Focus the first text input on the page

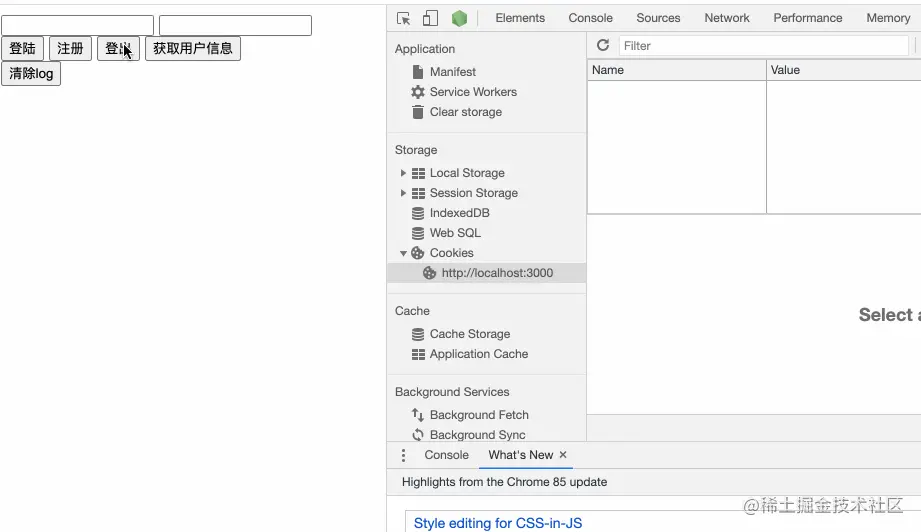tap(78, 25)
